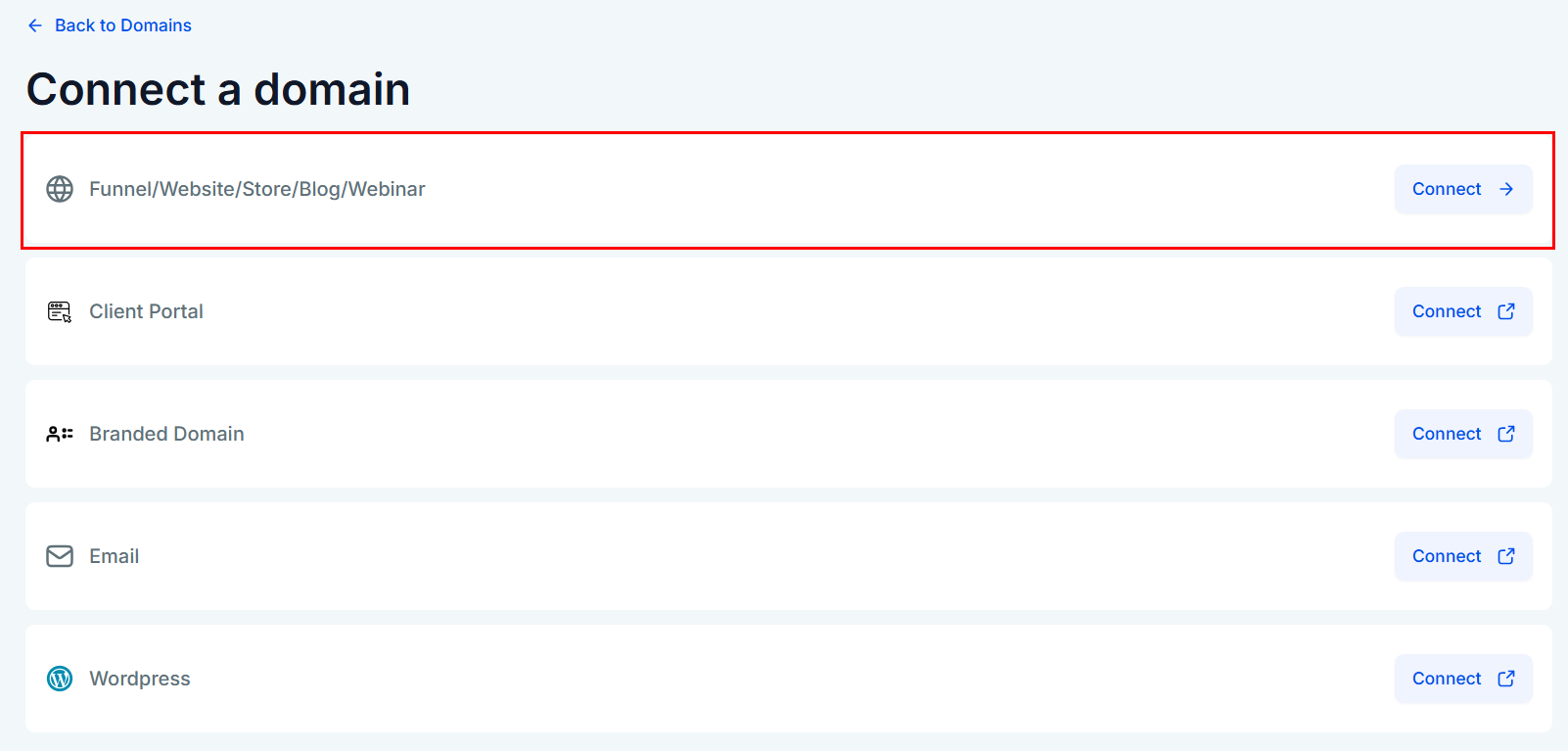Click the Branded Domain person icon
The height and width of the screenshot is (751, 1568).
60,434
